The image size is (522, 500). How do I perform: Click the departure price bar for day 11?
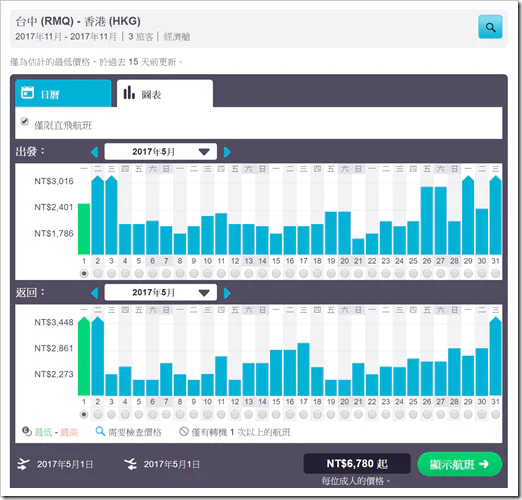click(221, 234)
